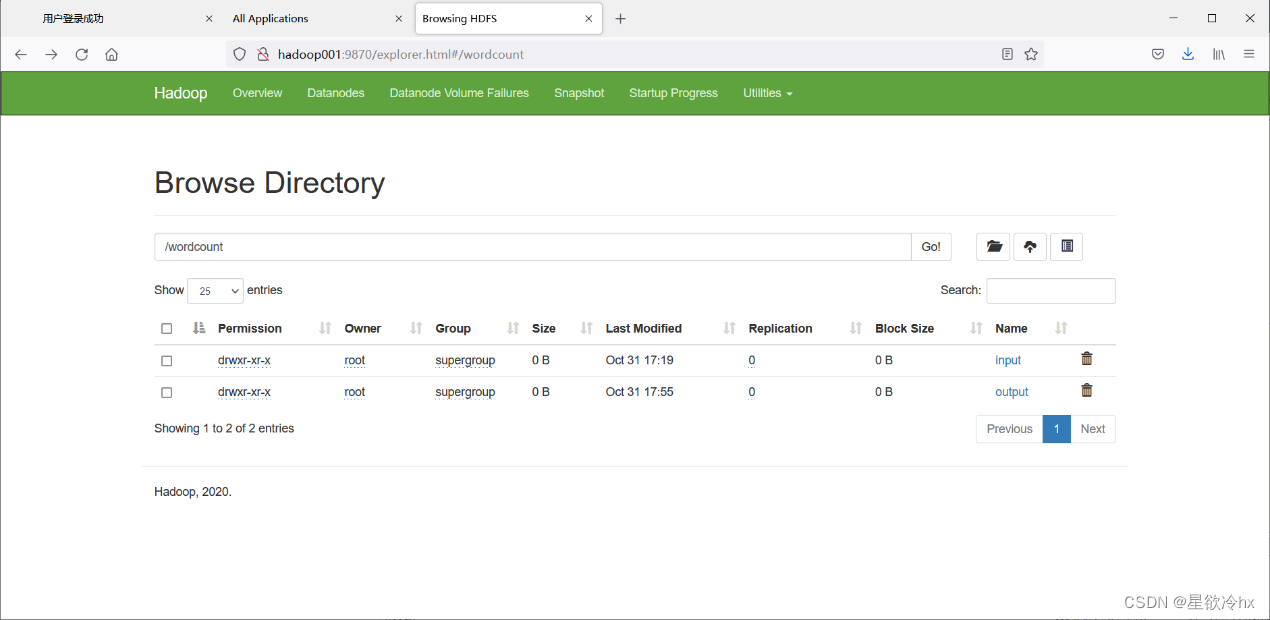Click the Oct 31 17:19 modified time
The height and width of the screenshot is (620, 1270).
(x=639, y=360)
